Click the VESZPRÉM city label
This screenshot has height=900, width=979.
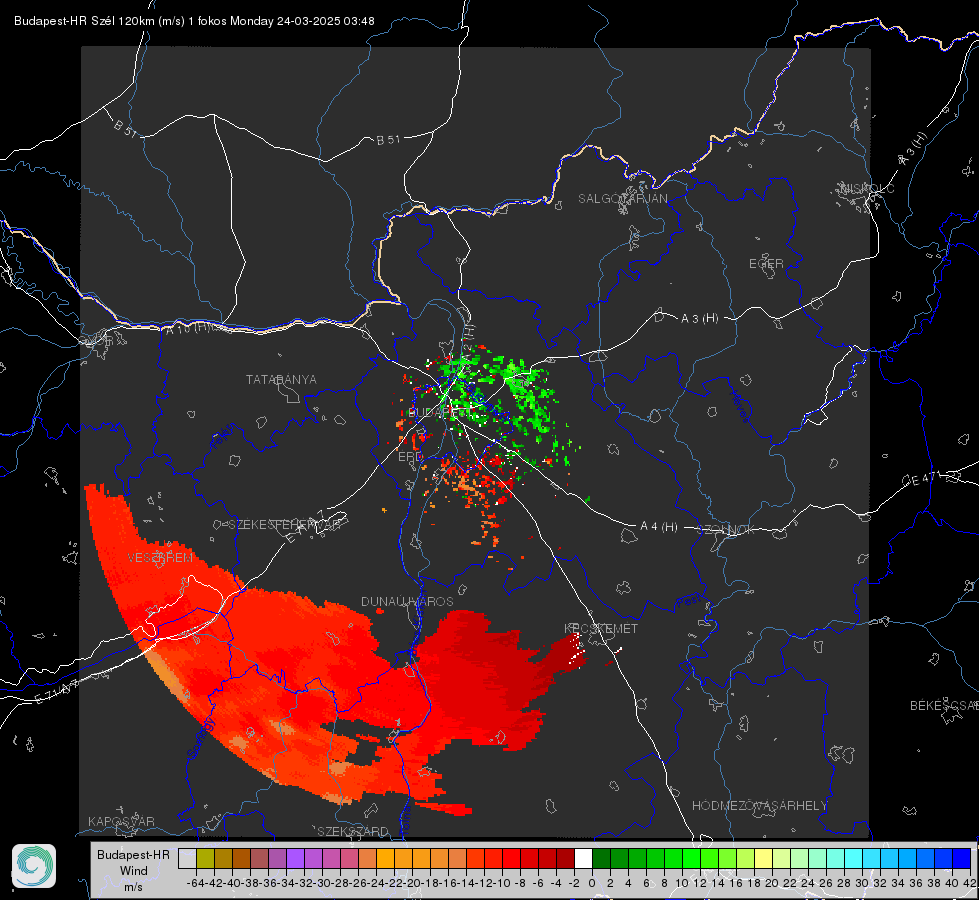[x=160, y=557]
